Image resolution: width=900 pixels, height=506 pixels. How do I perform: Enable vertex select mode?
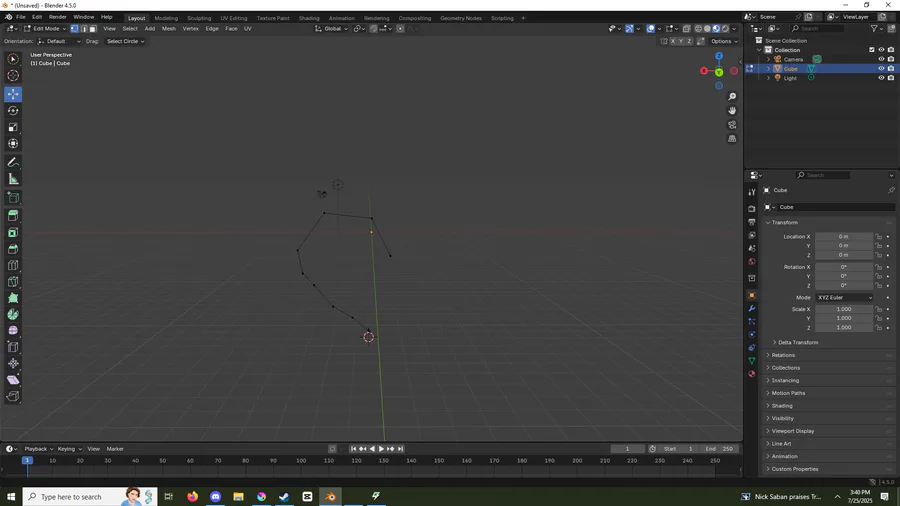[75, 29]
